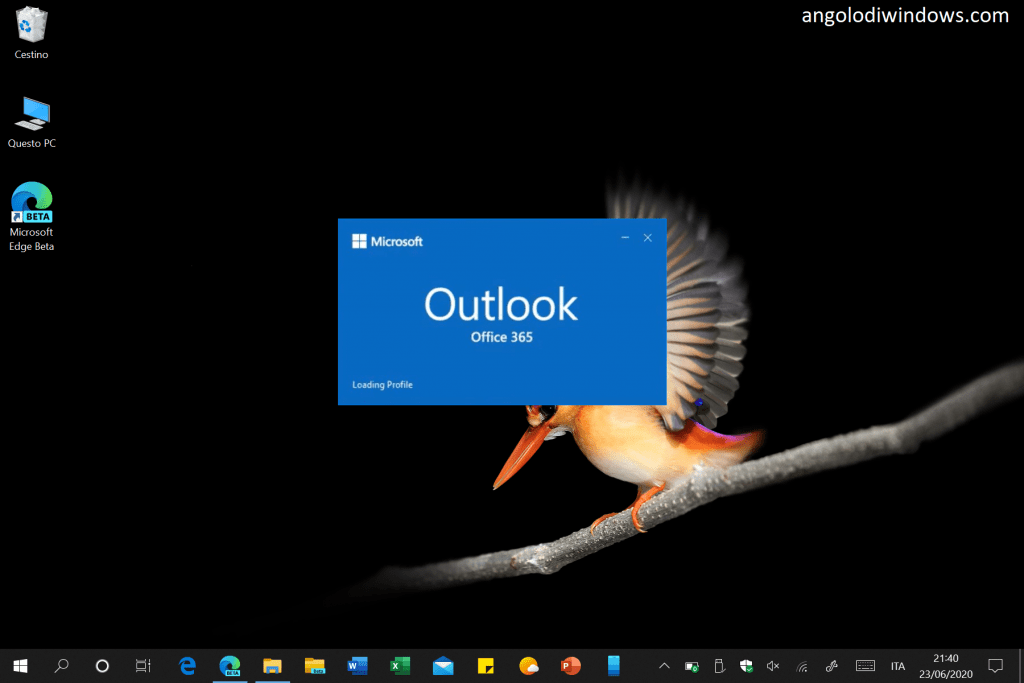Open File Explorer from the taskbar
1024x683 pixels.
click(271, 665)
